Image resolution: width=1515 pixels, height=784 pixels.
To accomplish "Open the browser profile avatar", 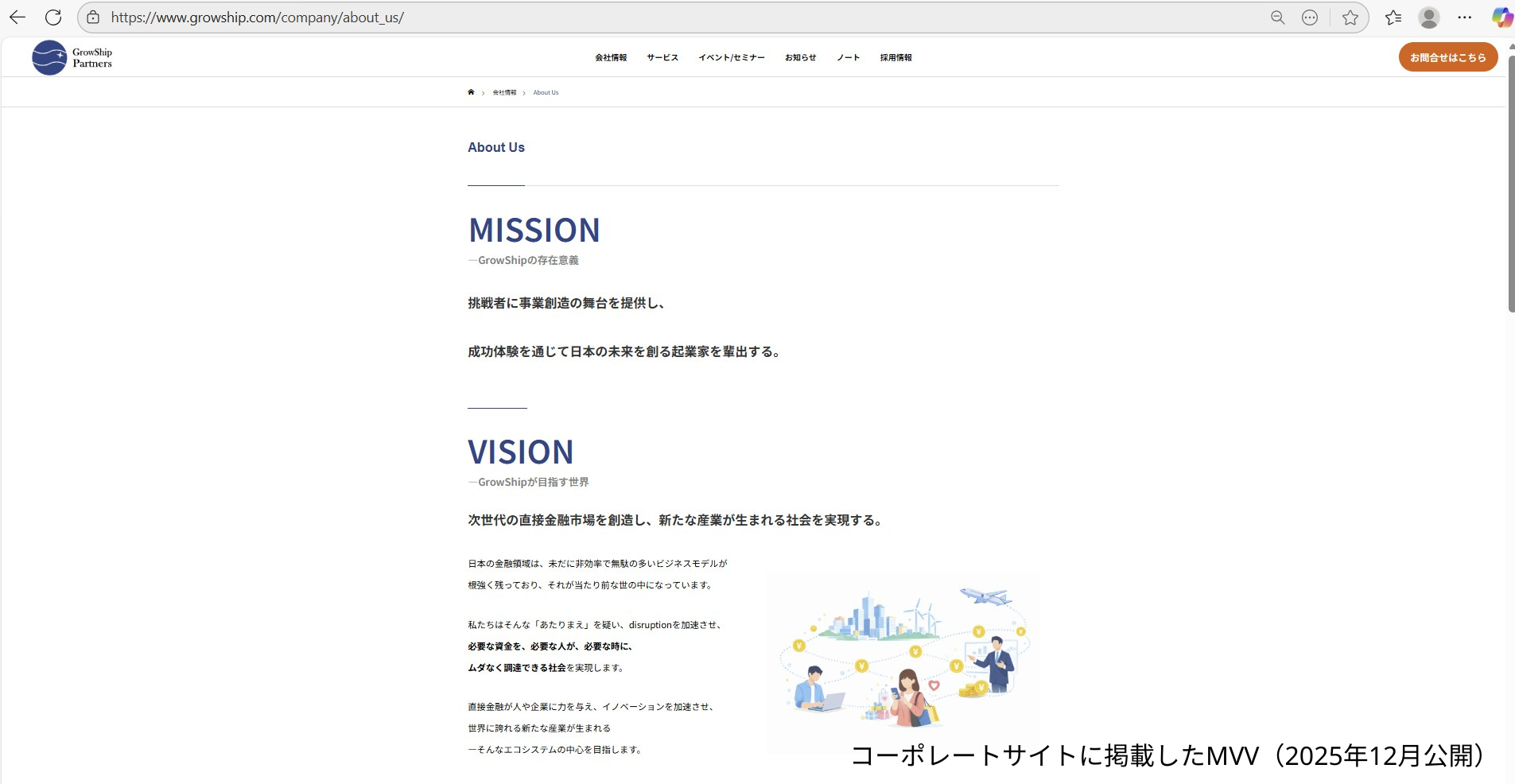I will pos(1429,17).
